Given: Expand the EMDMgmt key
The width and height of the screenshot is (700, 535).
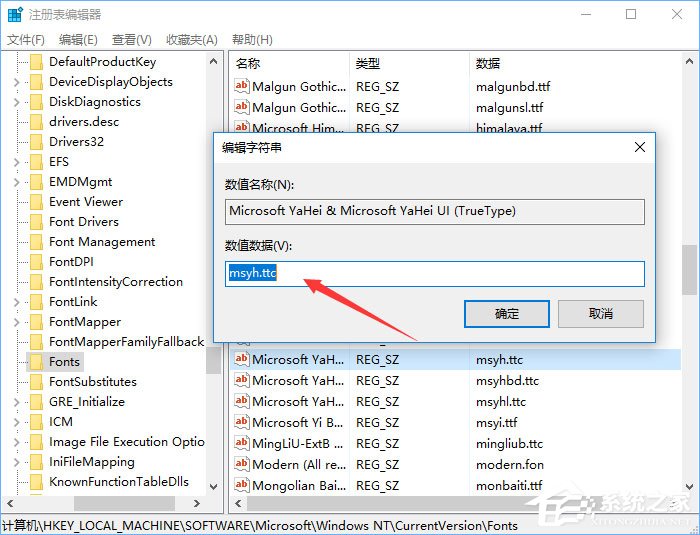Looking at the screenshot, I should click(17, 182).
